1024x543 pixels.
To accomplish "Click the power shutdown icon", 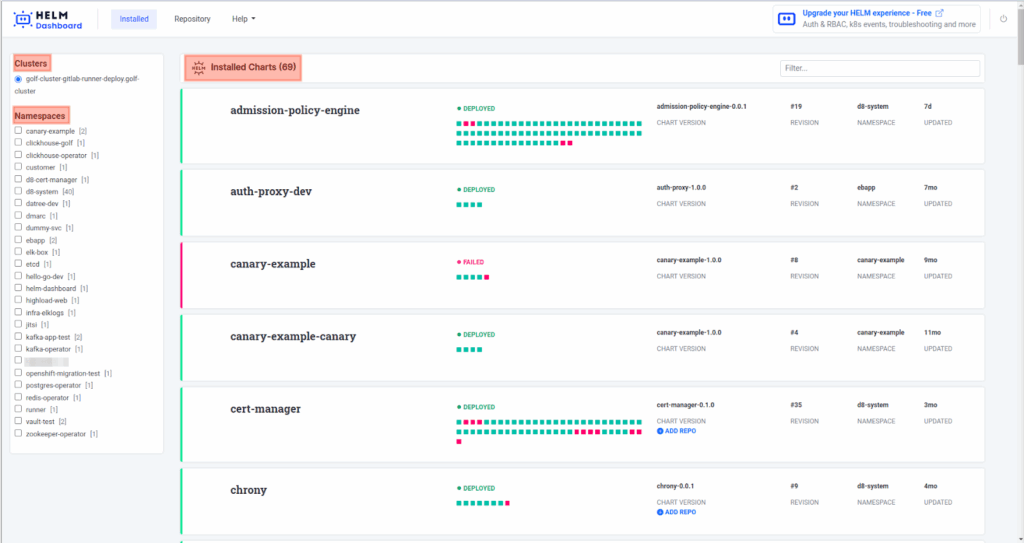I will pos(1004,19).
